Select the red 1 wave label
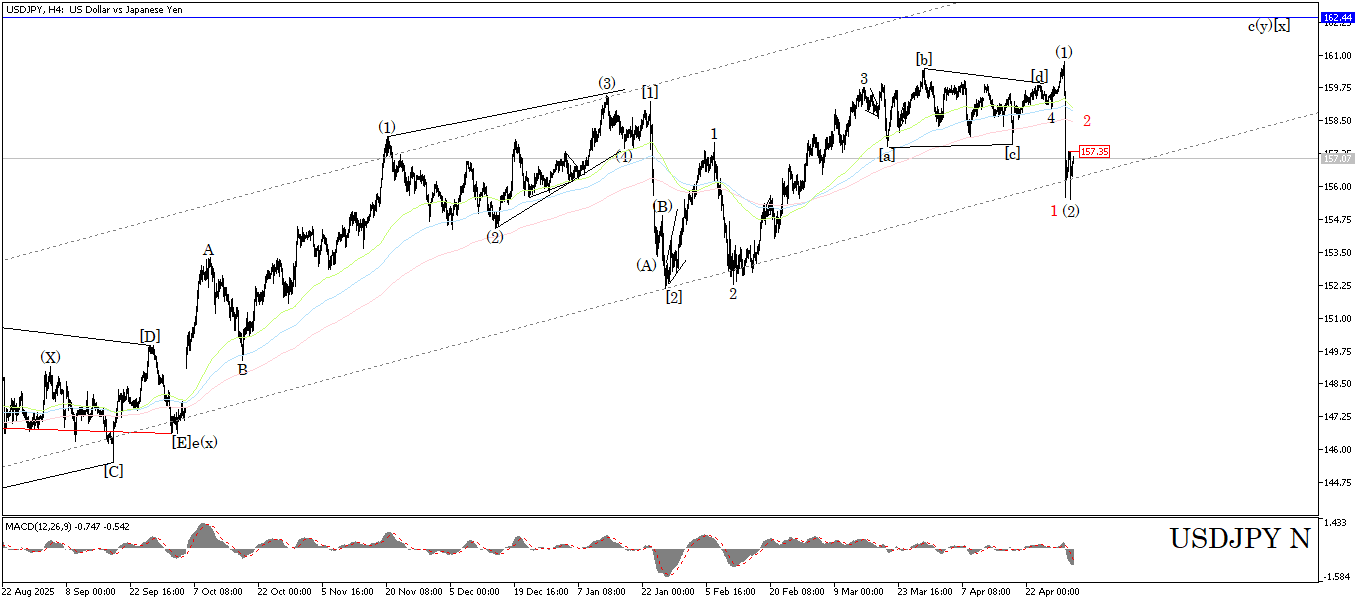Viewport: 1366px width, 603px height. [1054, 210]
